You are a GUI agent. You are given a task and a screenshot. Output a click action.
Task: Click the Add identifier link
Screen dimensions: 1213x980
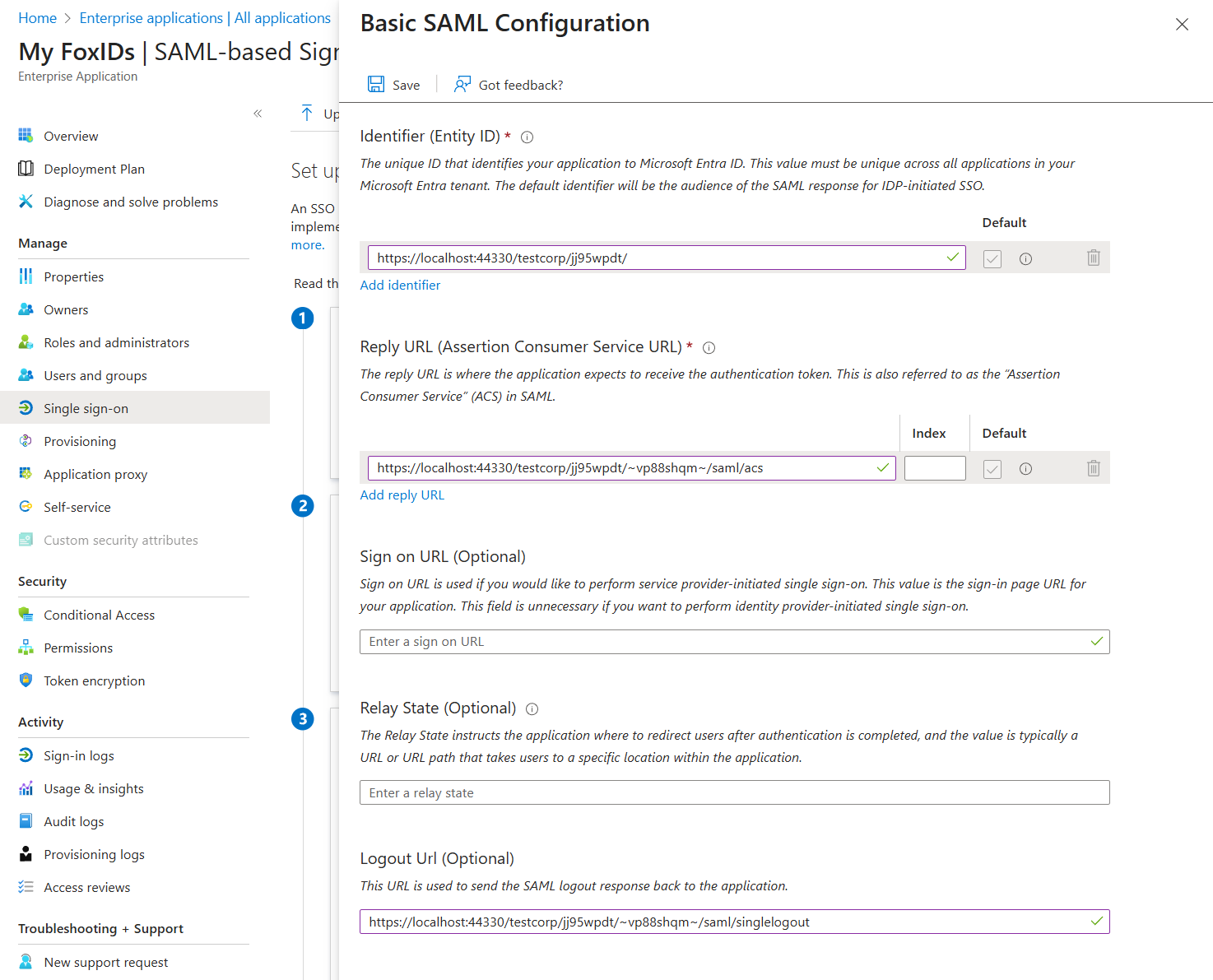coord(400,285)
